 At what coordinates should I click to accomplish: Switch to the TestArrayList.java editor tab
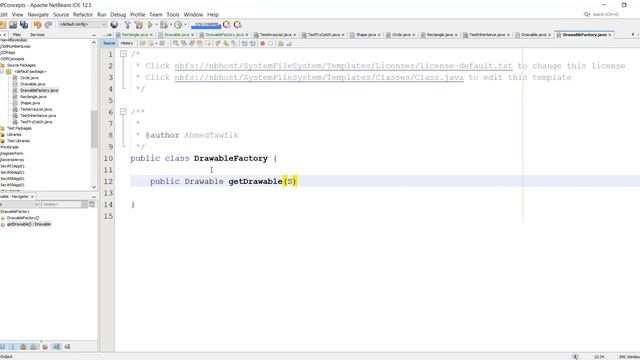276,35
